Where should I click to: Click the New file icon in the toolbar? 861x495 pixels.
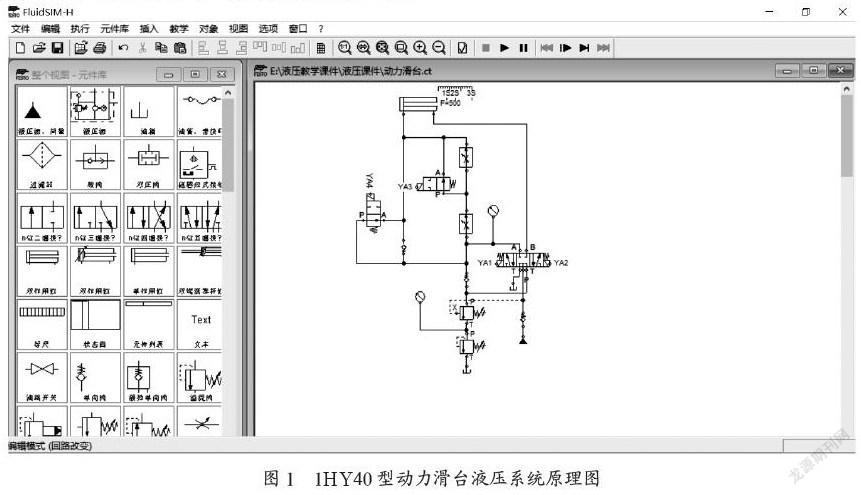tap(20, 48)
